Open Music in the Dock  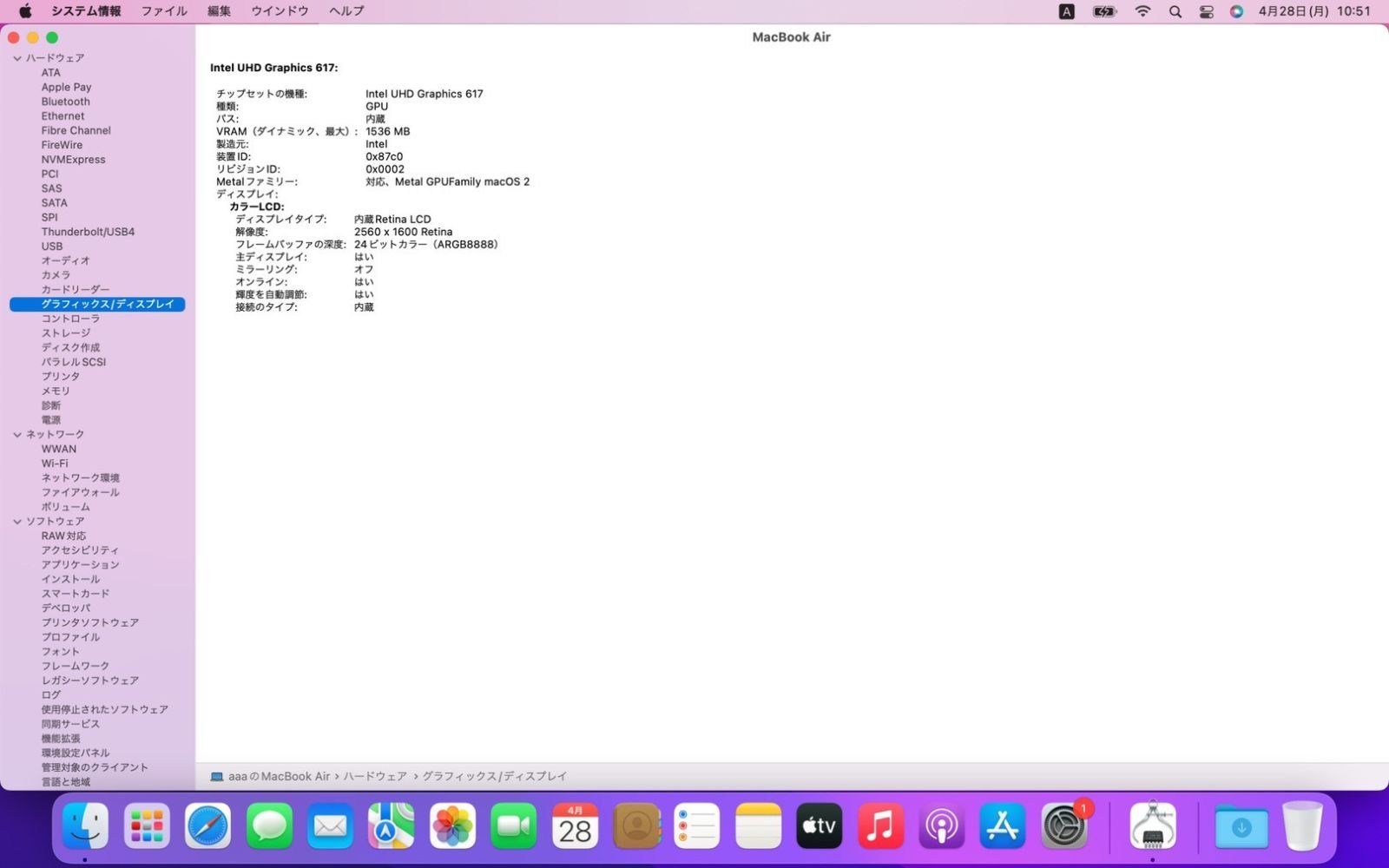[880, 825]
